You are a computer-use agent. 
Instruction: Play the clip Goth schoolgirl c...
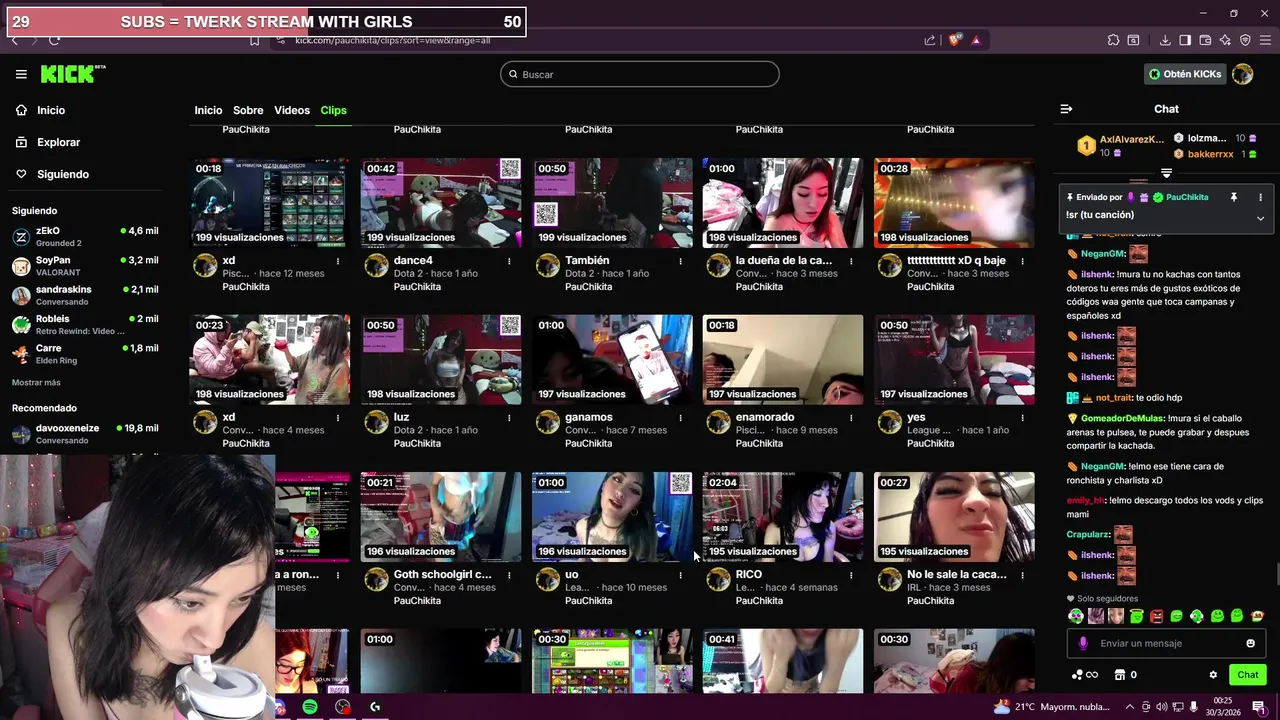click(441, 517)
